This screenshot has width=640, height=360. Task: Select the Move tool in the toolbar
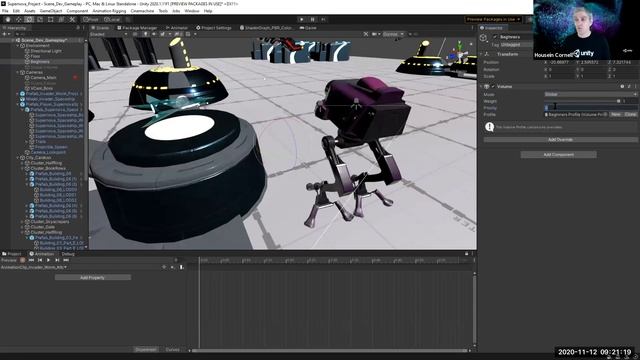coord(19,19)
